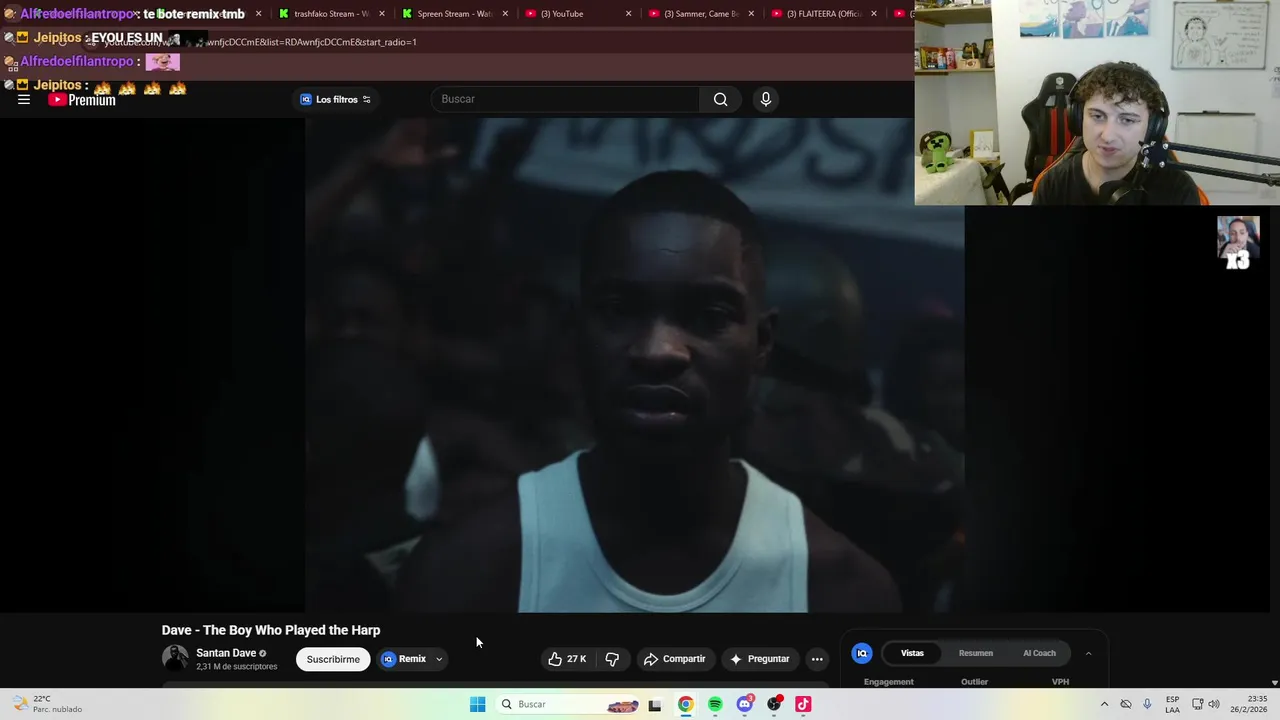
Task: Switch to the FLAITEERA browser tab
Action: (x=816, y=14)
